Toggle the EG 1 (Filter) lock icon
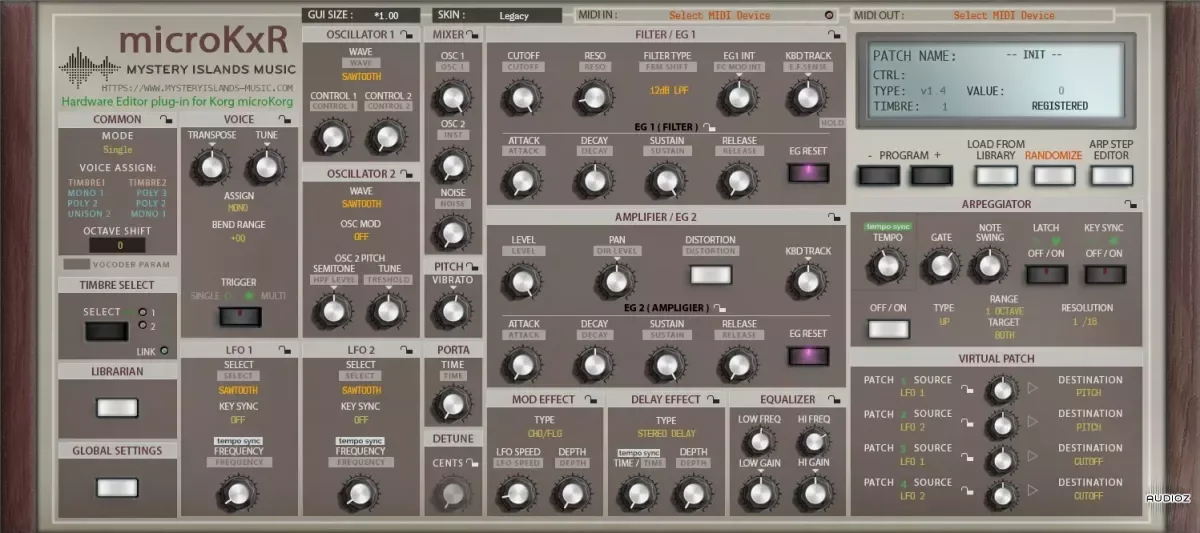This screenshot has height=533, width=1200. [709, 127]
